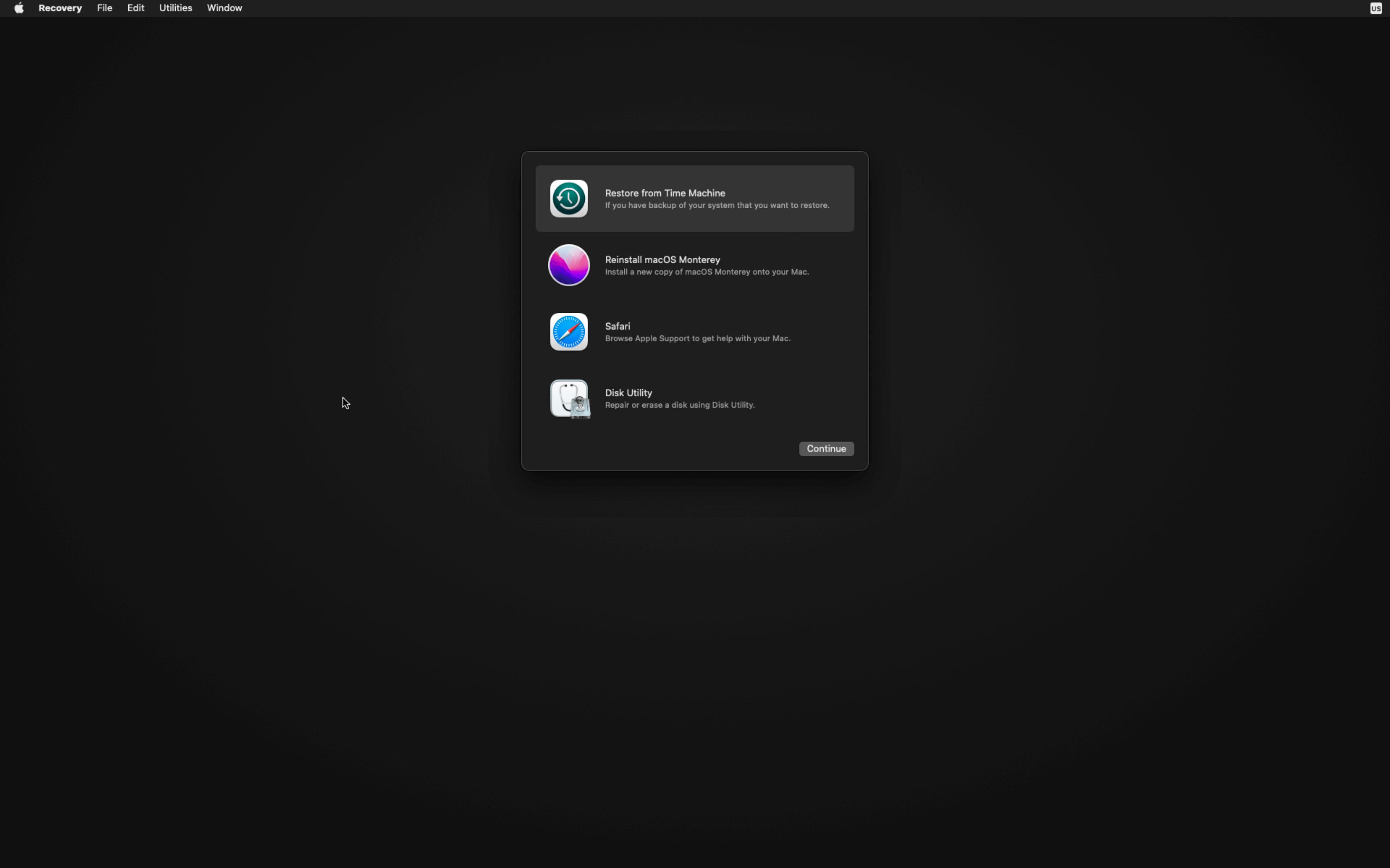Screen dimensions: 1390x868
Task: Click 'Browse Apple Support' description text
Action: (697, 339)
